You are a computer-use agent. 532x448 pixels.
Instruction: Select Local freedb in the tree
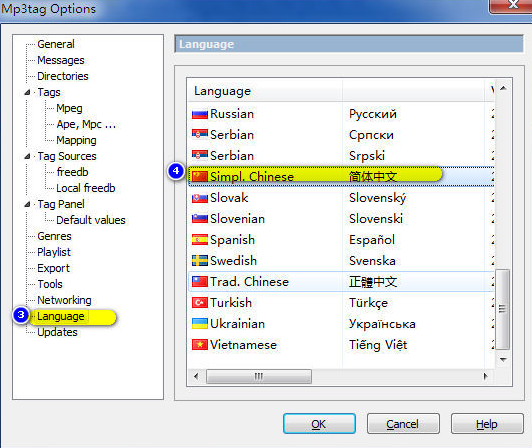click(x=86, y=188)
